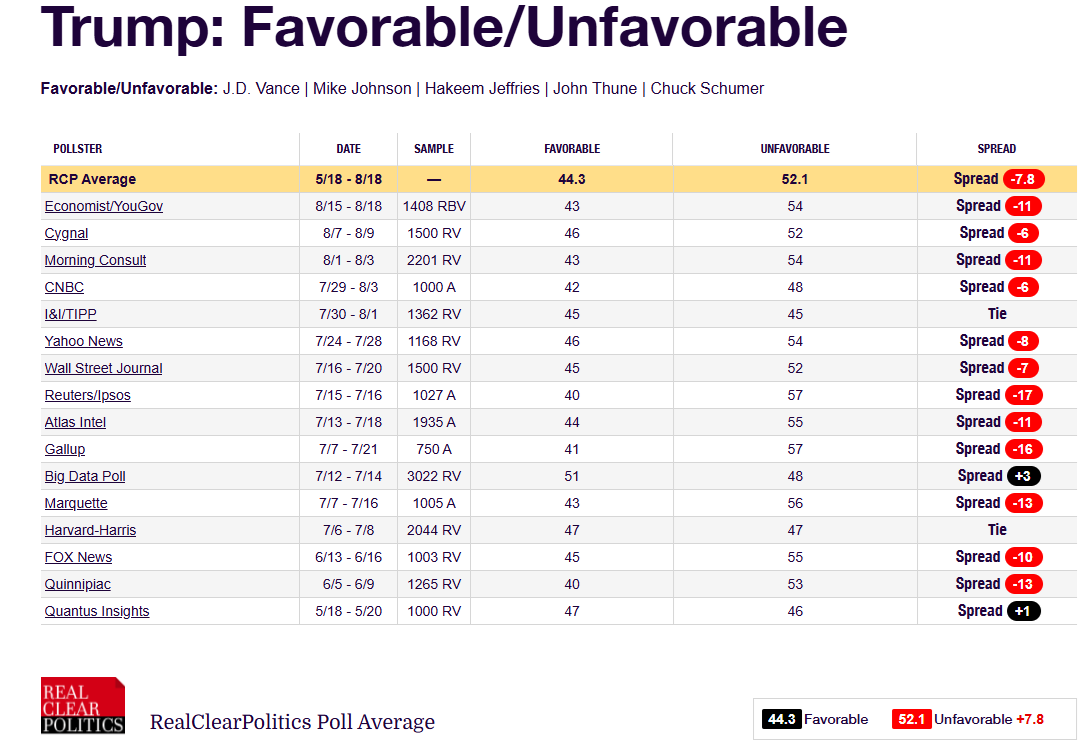Screen dimensions: 1091x755
Task: Click the Spread column header
Action: point(996,149)
